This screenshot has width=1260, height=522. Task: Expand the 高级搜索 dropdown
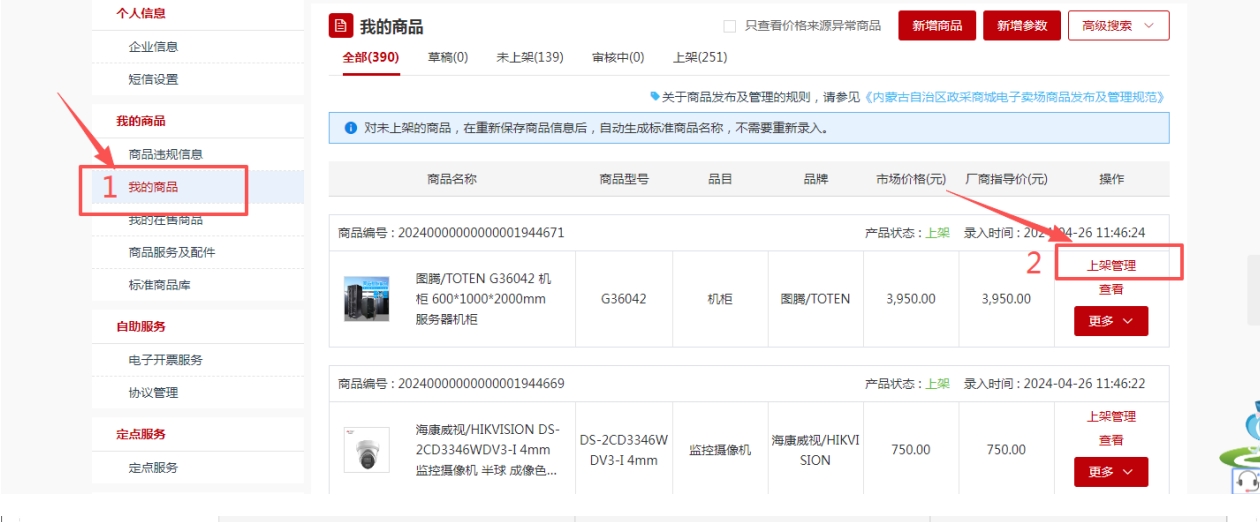pyautogui.click(x=1118, y=26)
